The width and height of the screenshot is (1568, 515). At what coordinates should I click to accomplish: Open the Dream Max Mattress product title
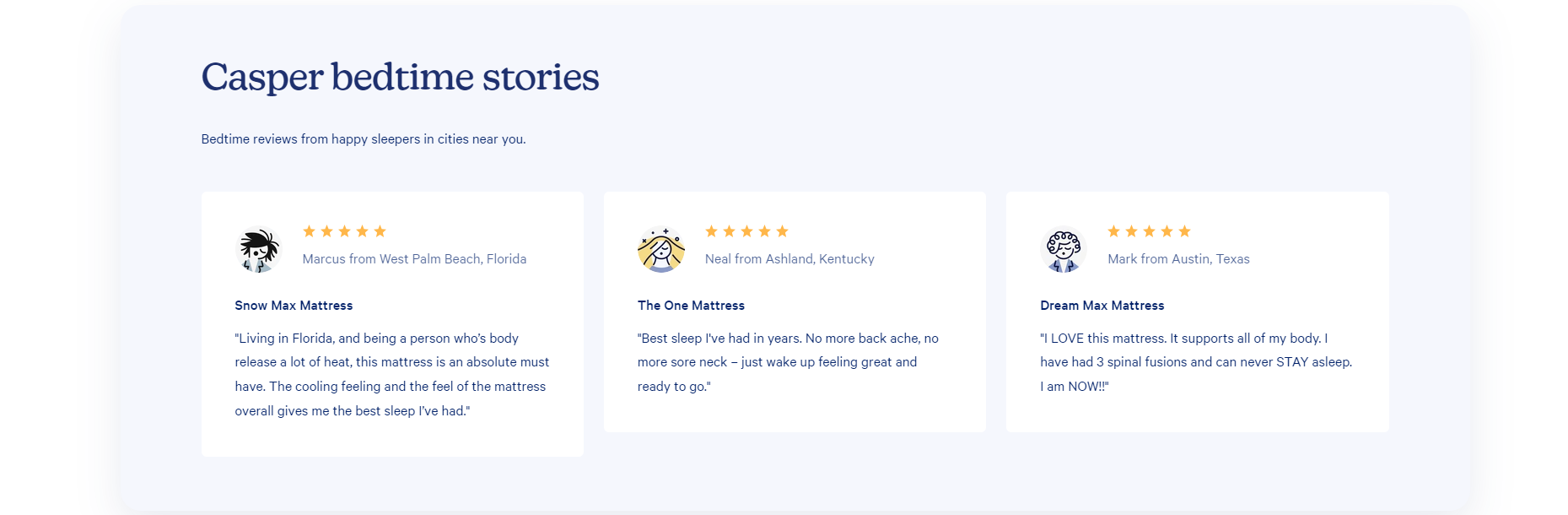coord(1102,306)
